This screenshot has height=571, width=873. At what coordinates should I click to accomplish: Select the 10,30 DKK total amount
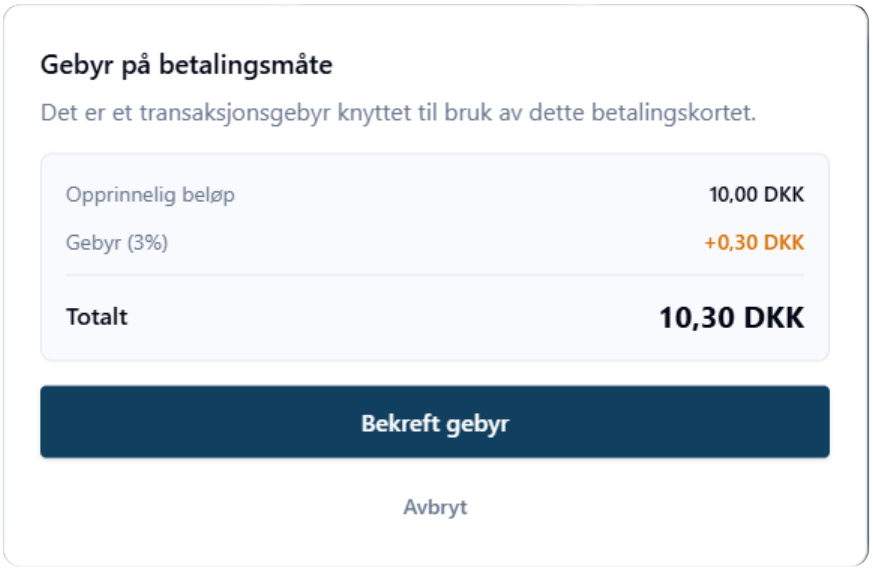(731, 318)
